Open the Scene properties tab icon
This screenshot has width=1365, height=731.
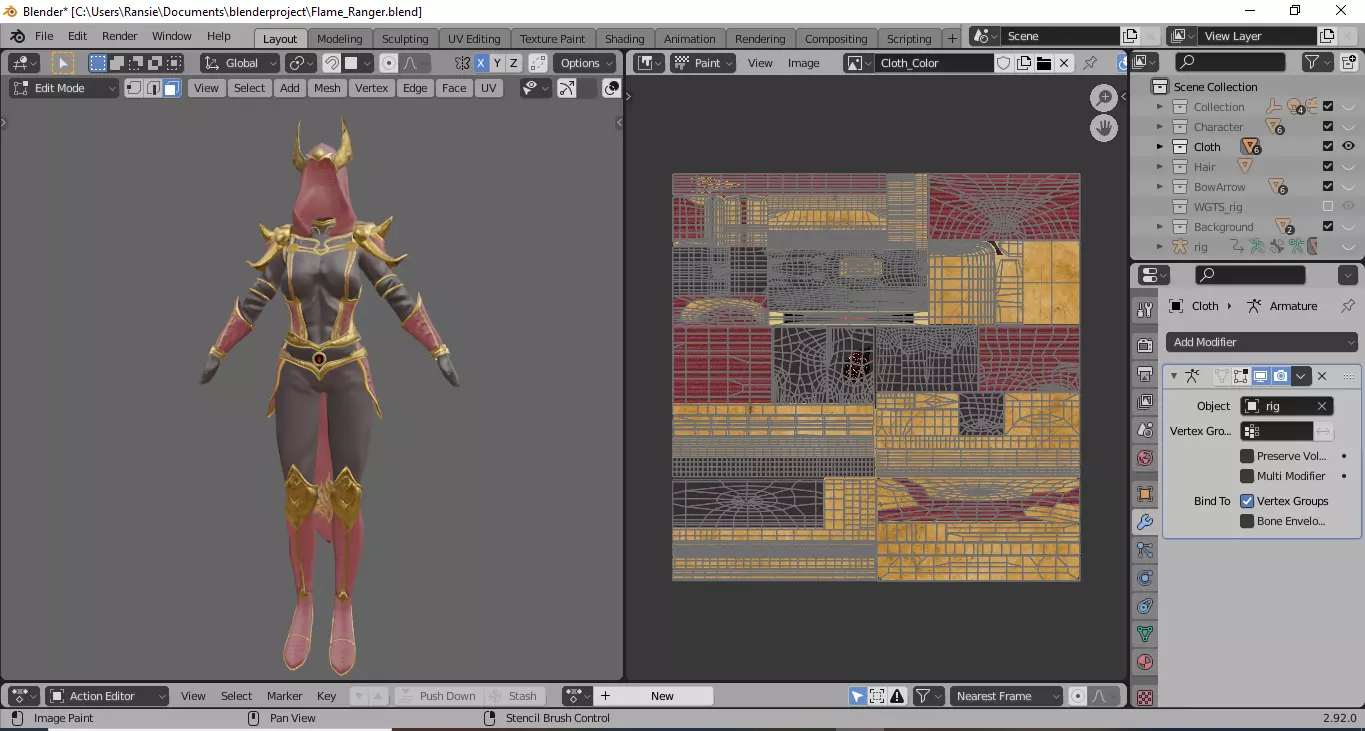[x=1145, y=430]
